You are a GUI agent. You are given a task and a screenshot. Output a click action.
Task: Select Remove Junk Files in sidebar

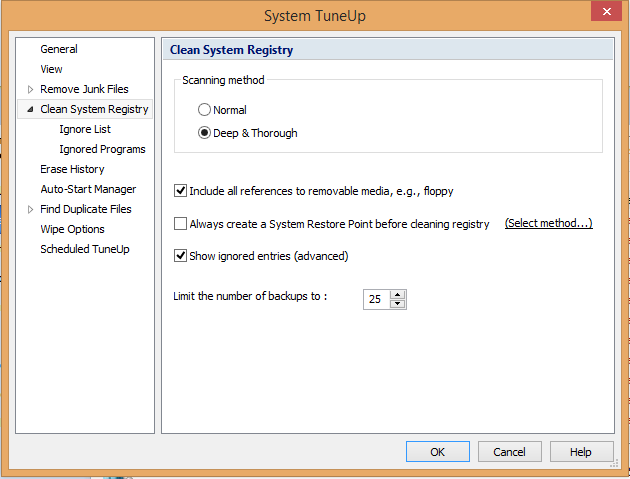84,89
